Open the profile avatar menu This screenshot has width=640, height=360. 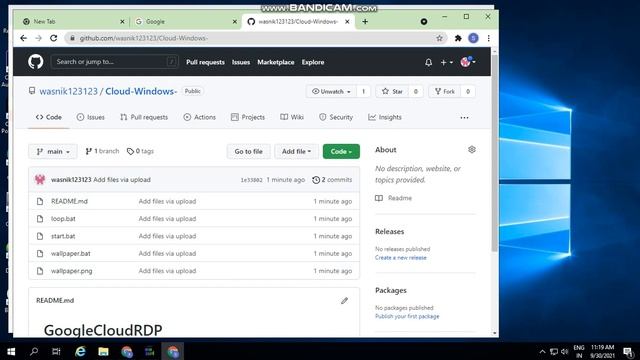coord(468,62)
